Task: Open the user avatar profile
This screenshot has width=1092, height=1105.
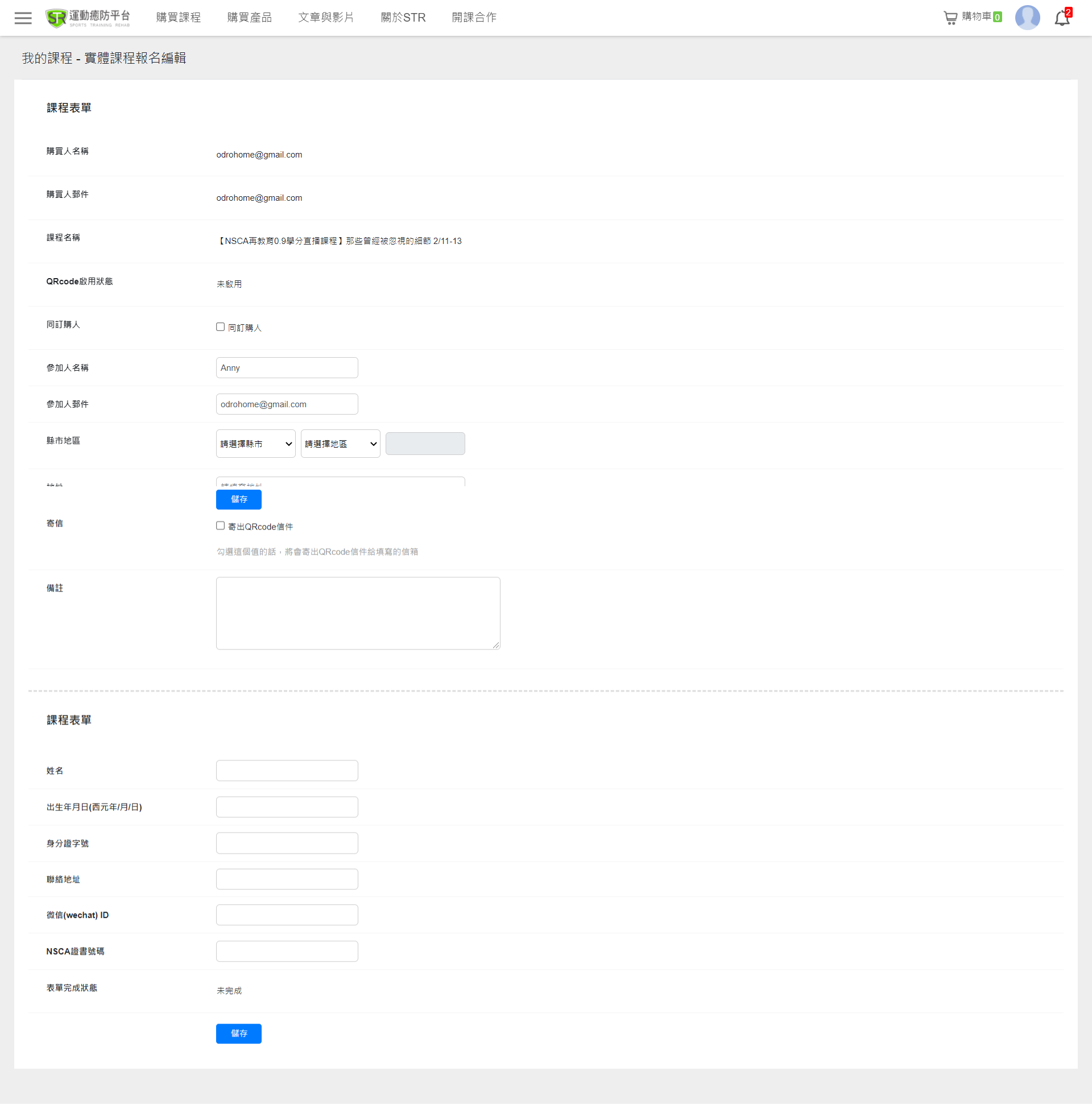Action: (x=1027, y=18)
